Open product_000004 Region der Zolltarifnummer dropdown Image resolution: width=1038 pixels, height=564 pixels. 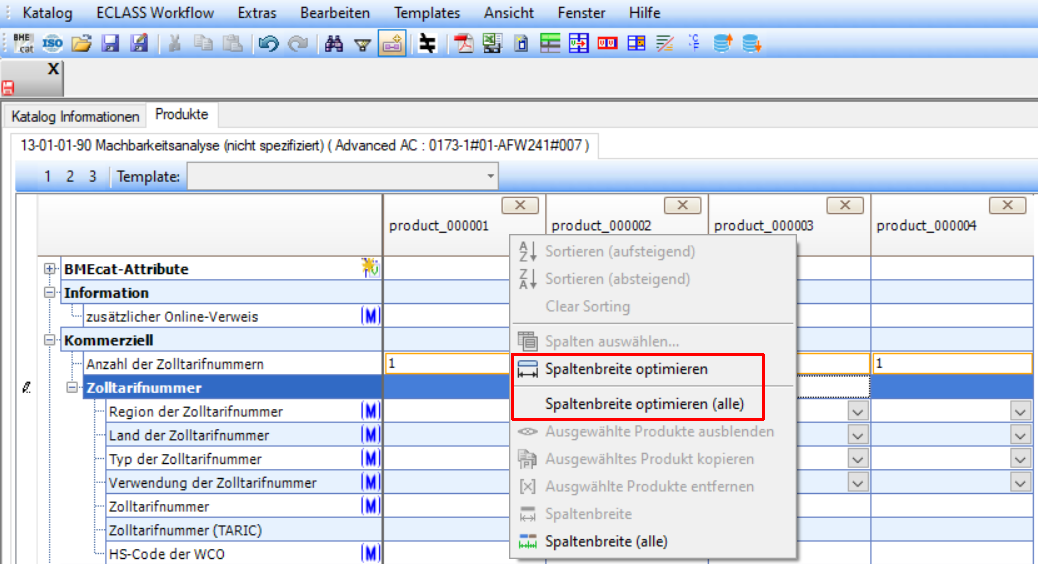(1019, 412)
